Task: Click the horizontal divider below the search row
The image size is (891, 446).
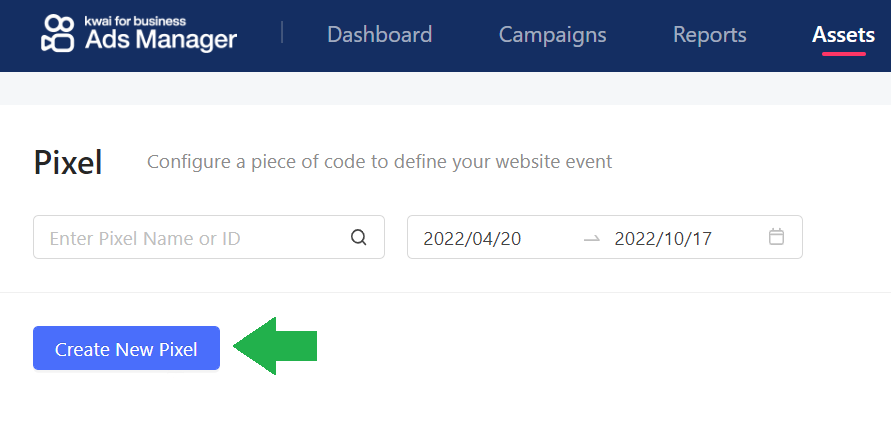Action: (x=445, y=292)
